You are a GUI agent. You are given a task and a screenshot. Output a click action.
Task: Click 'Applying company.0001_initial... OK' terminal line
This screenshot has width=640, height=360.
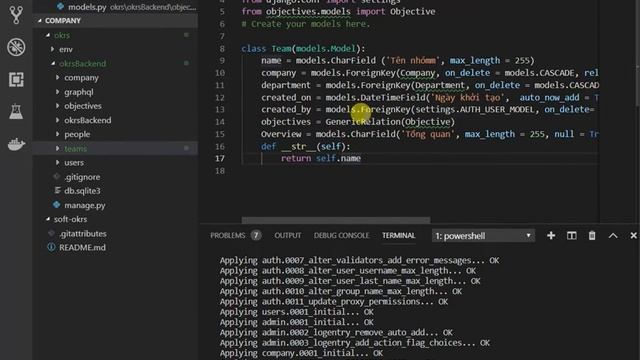point(301,353)
